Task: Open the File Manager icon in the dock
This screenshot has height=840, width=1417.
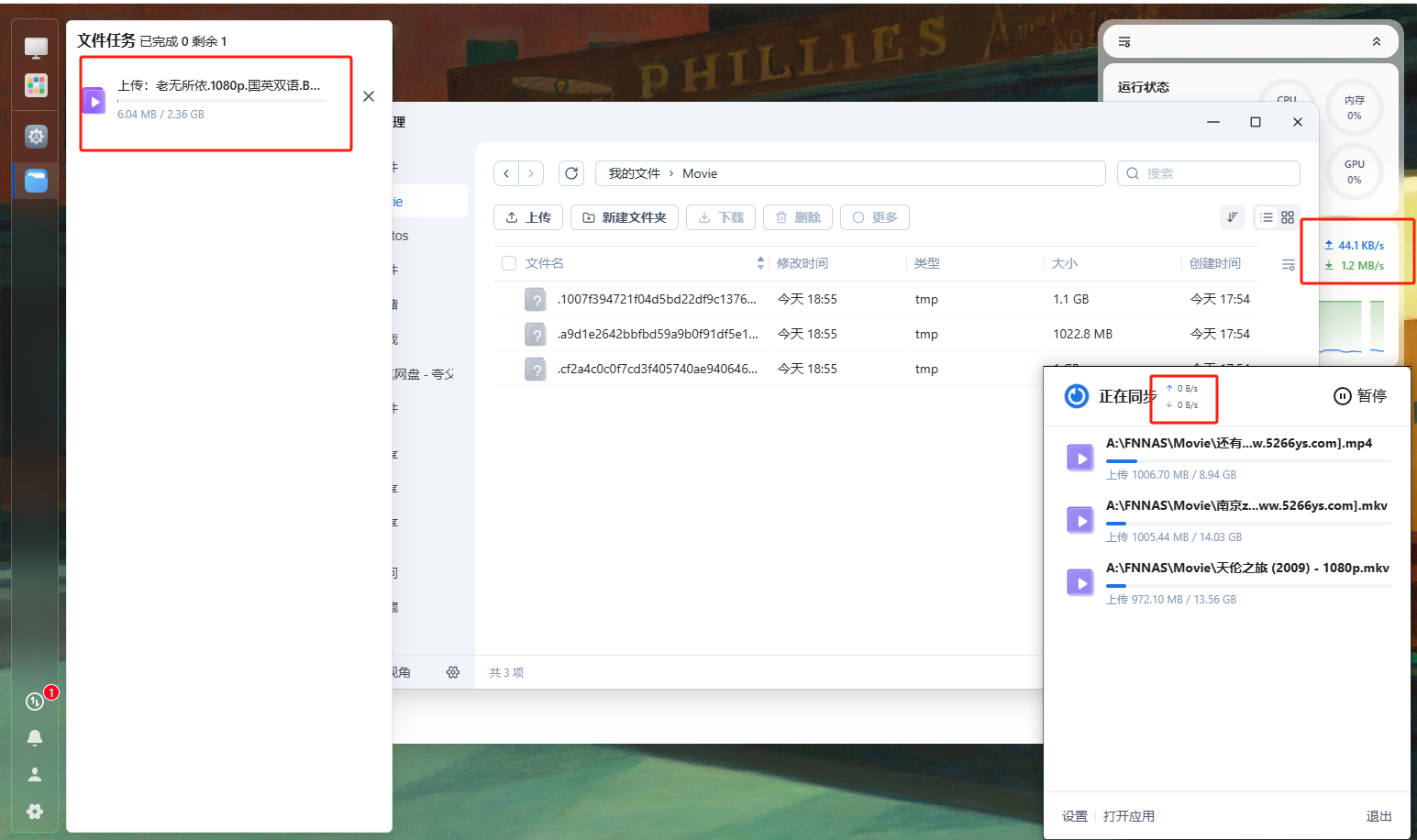Action: [36, 181]
